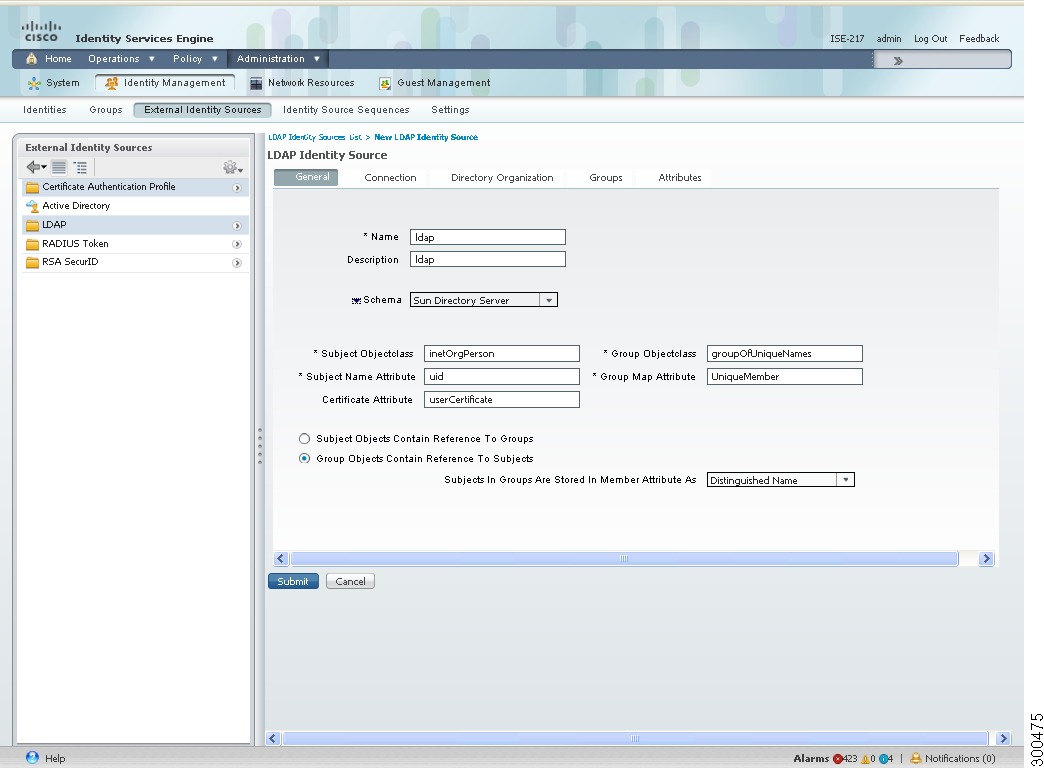Open the Groups tab of LDAP Identity Source

point(606,178)
